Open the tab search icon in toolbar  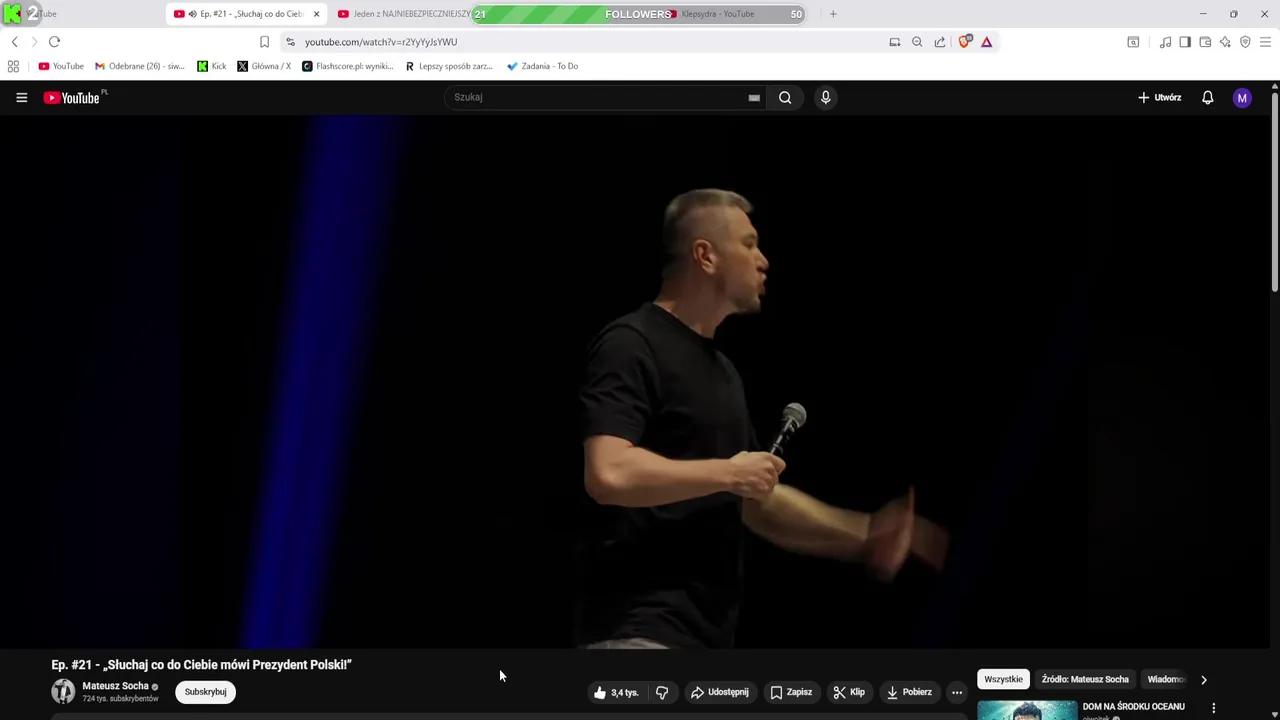[x=1133, y=42]
